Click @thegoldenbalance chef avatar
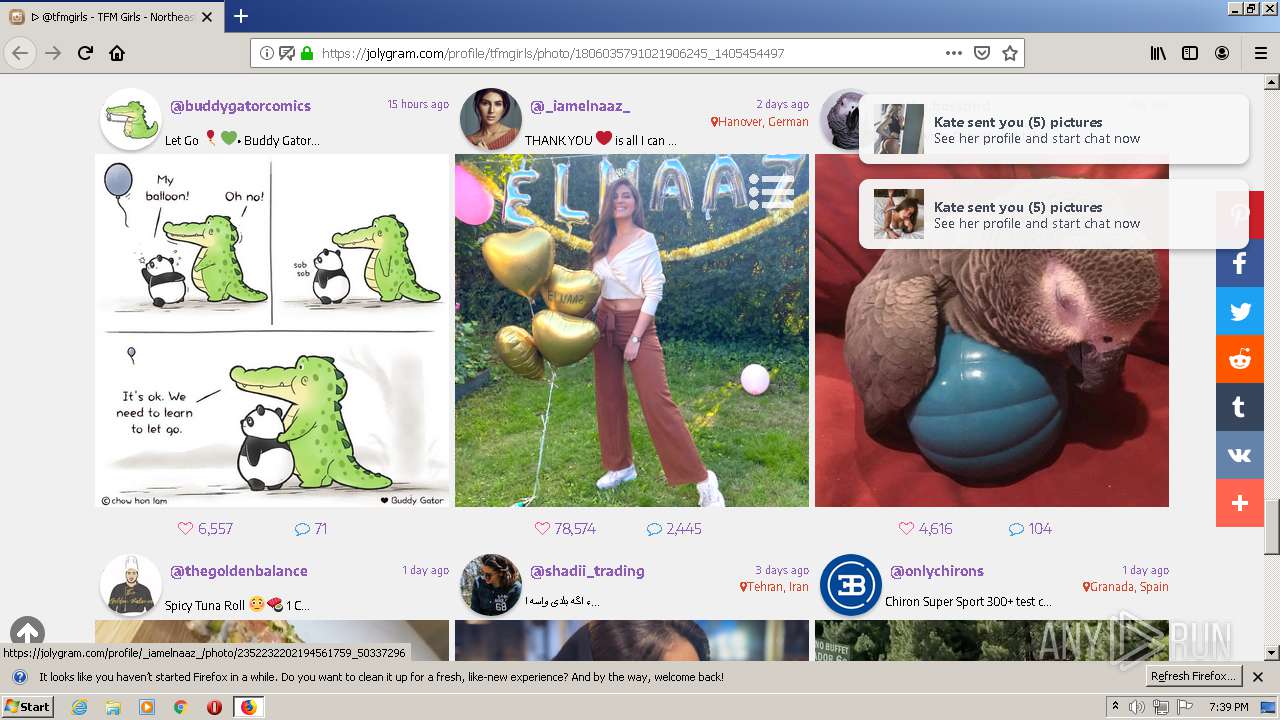The height and width of the screenshot is (720, 1280). tap(131, 585)
